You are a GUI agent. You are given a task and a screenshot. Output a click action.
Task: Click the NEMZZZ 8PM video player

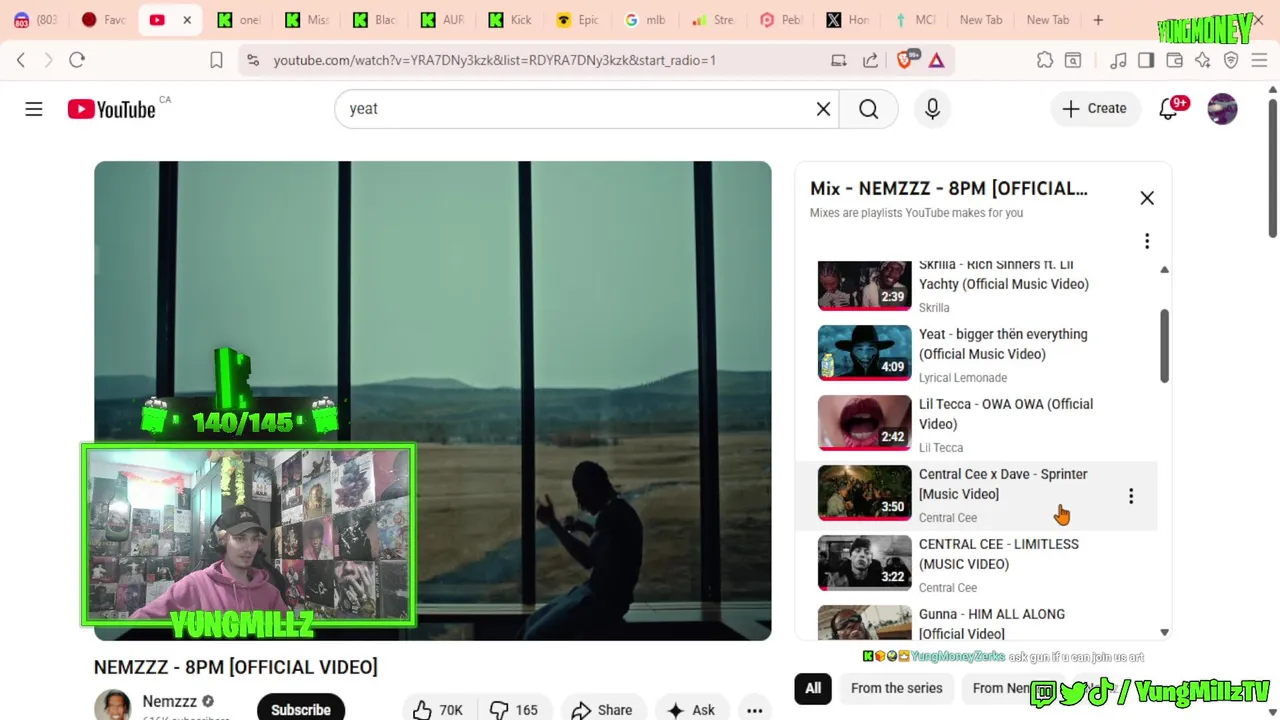pos(433,400)
